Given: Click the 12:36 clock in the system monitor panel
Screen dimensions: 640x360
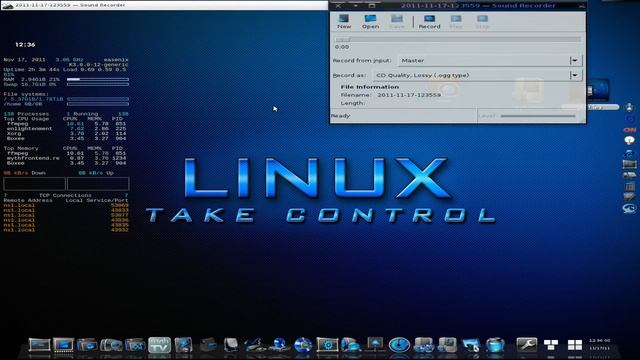Looking at the screenshot, I should tap(25, 44).
